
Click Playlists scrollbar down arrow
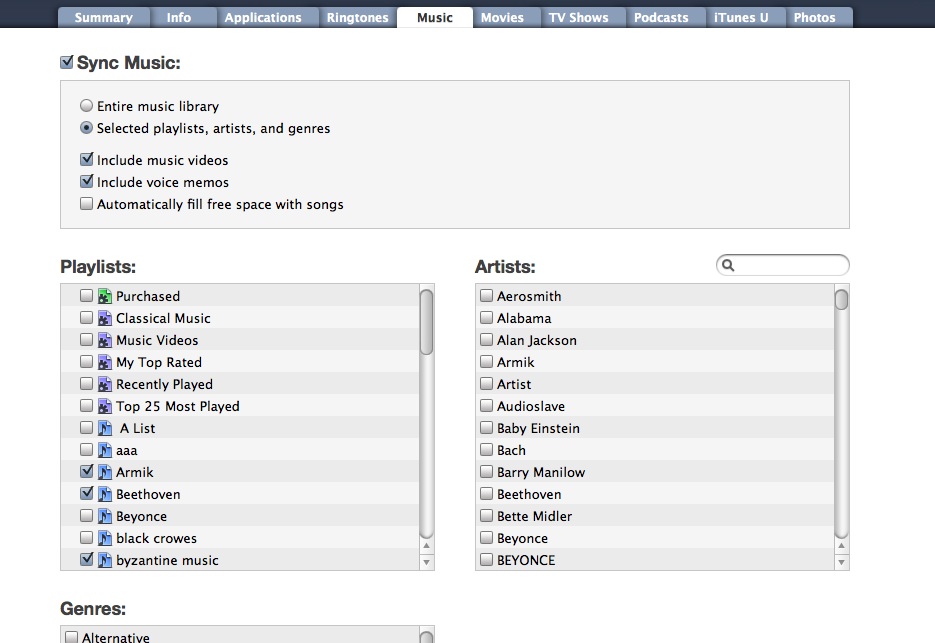(426, 562)
